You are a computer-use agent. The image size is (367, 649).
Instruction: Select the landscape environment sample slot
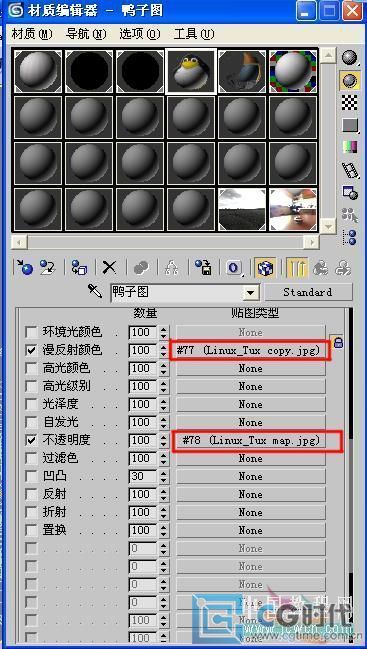[242, 209]
